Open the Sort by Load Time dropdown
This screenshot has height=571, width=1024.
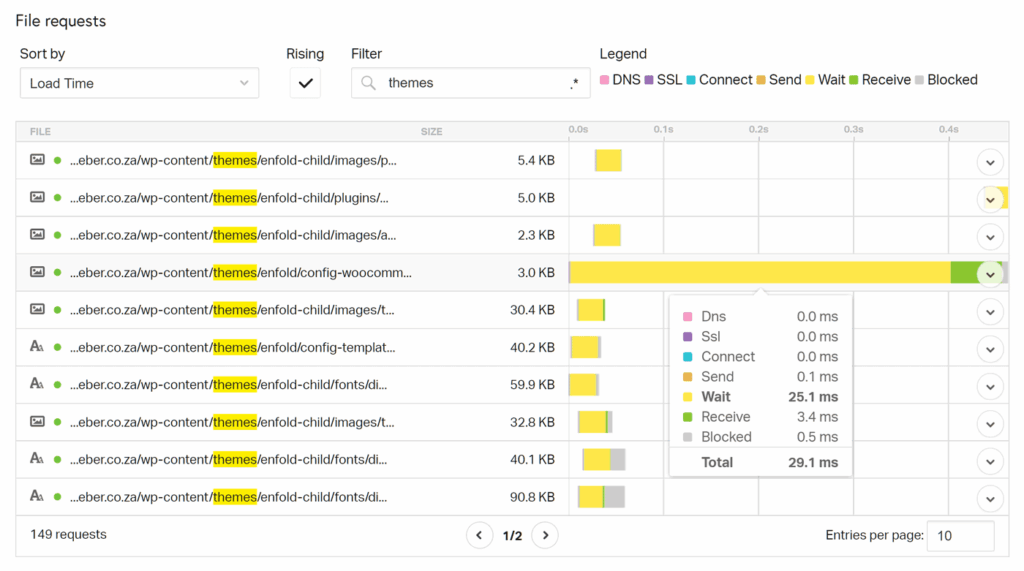tap(139, 83)
